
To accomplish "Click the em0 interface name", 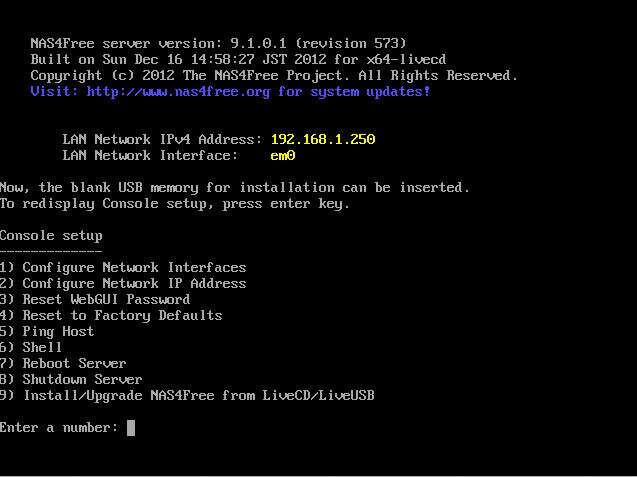I will 282,155.
